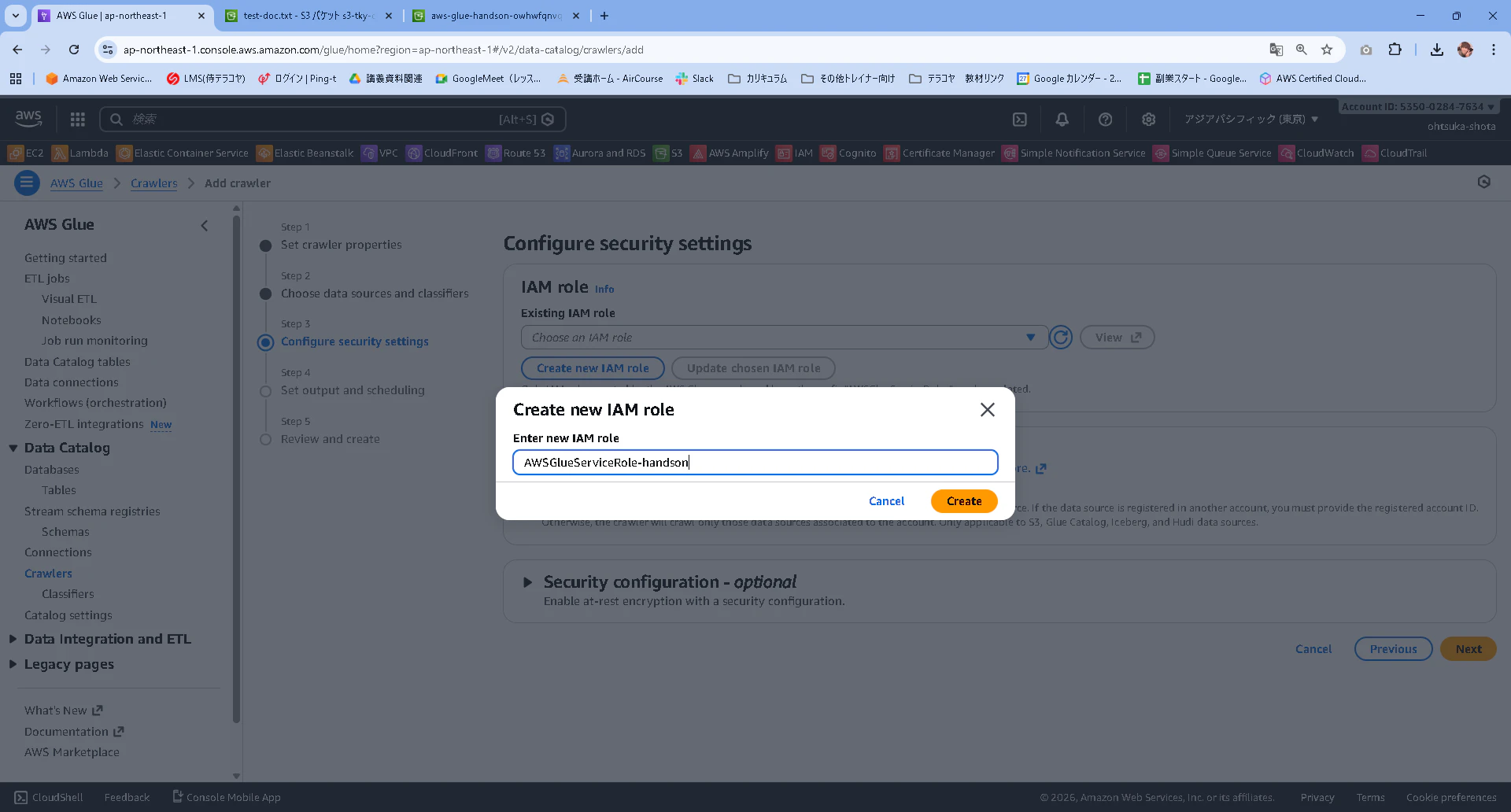Screen dimensions: 1511x812
Task: Open Elastic Beanstalk shortcut
Action: pos(305,153)
